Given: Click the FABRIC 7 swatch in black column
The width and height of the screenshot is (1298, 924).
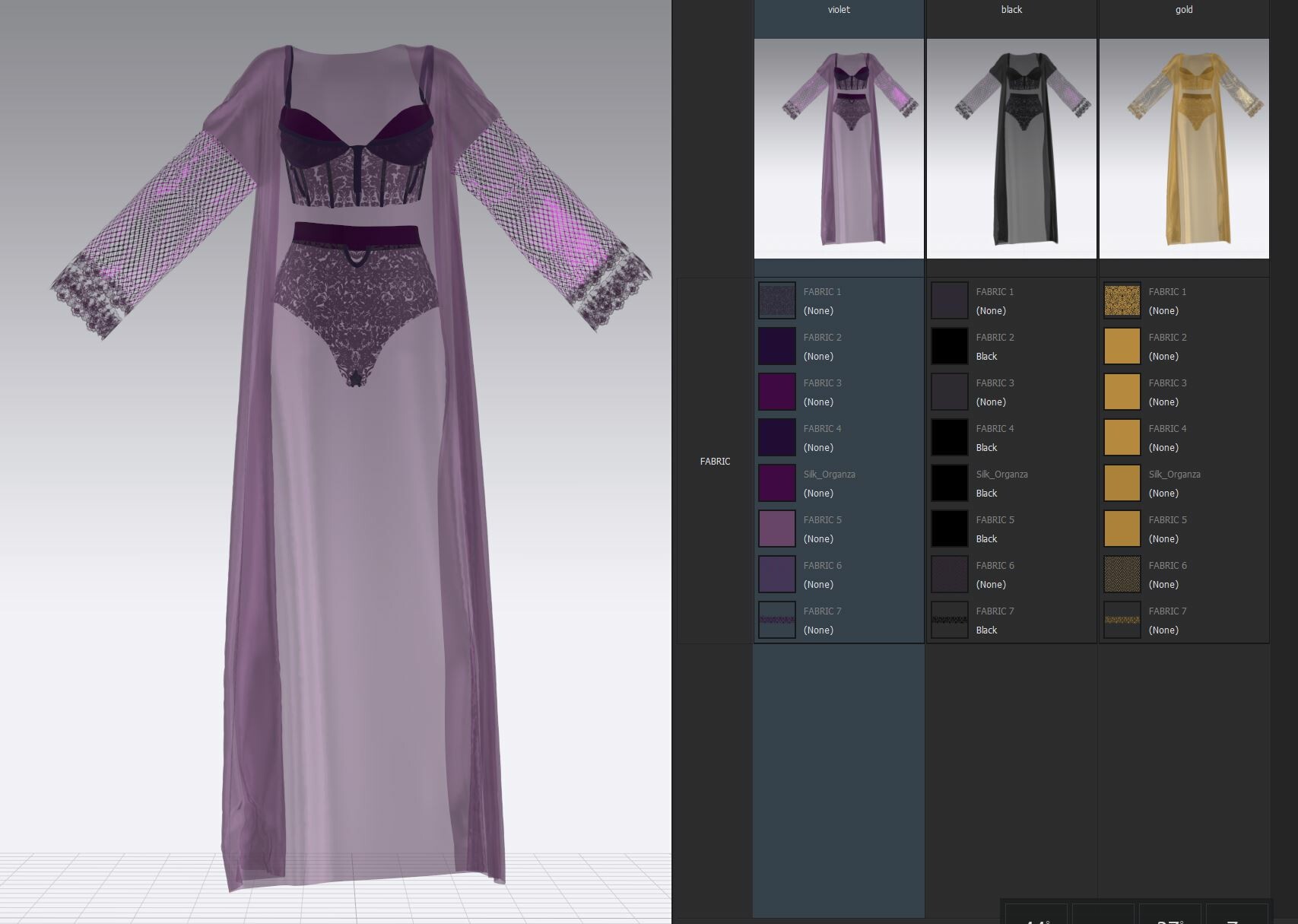Looking at the screenshot, I should pyautogui.click(x=950, y=620).
